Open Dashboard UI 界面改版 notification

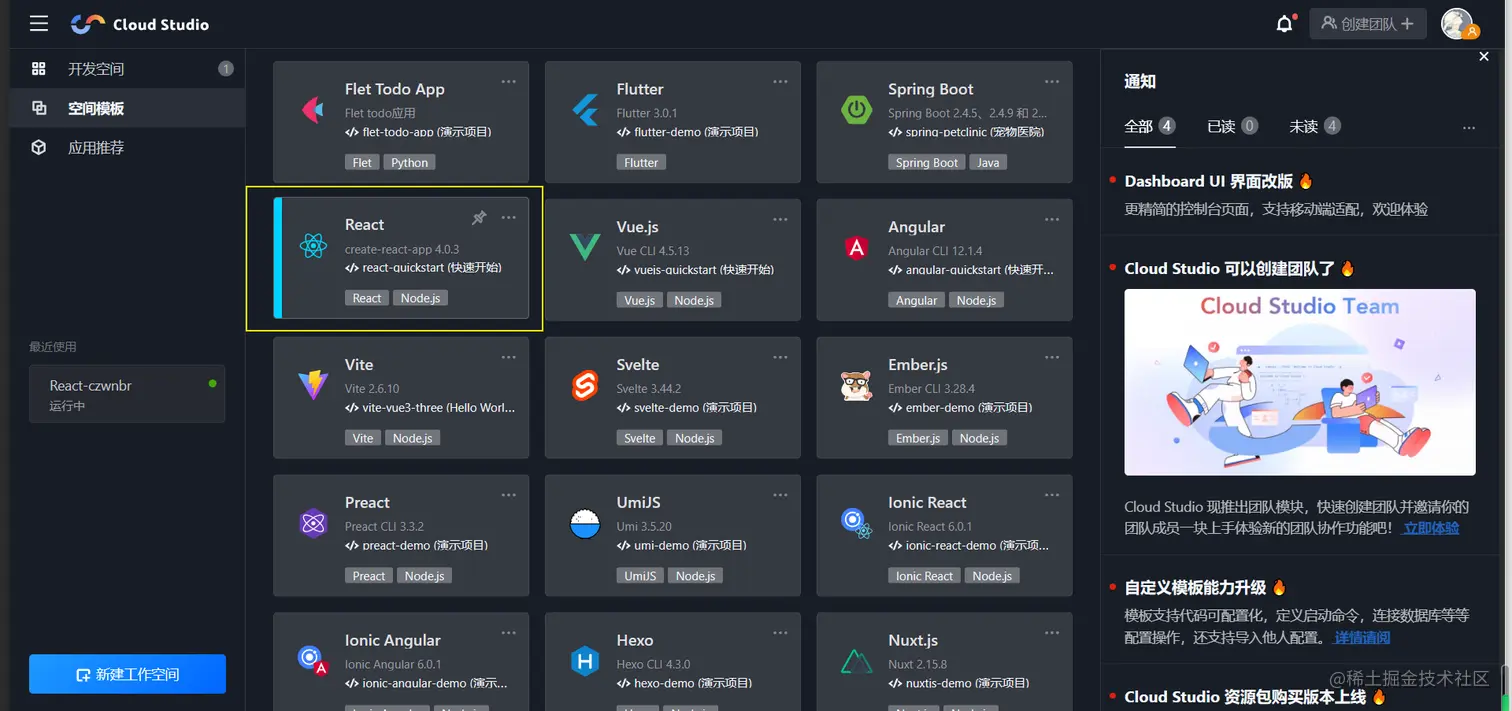1218,181
